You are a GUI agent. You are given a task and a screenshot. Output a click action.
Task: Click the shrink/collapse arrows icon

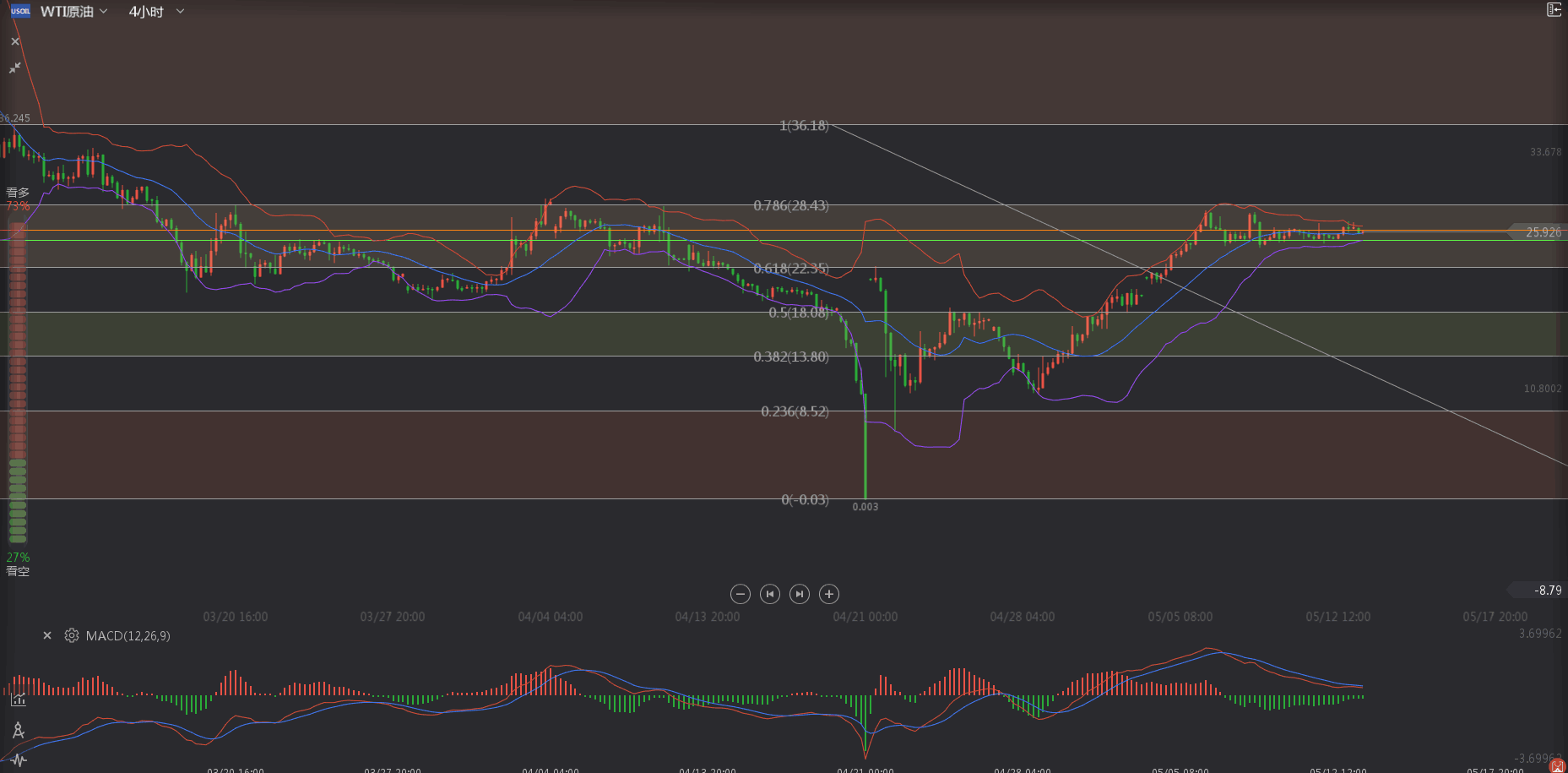[15, 68]
